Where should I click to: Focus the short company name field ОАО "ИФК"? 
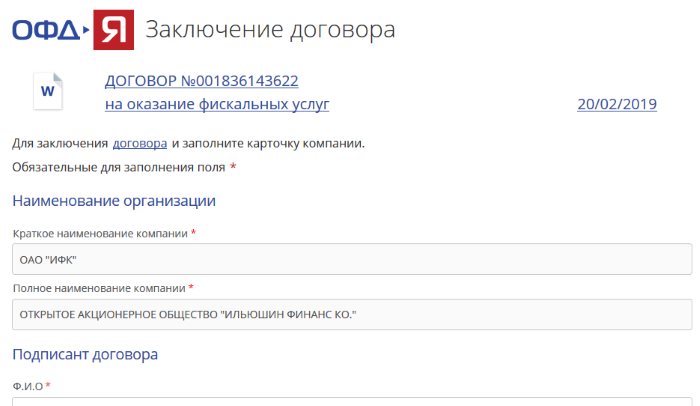click(351, 260)
